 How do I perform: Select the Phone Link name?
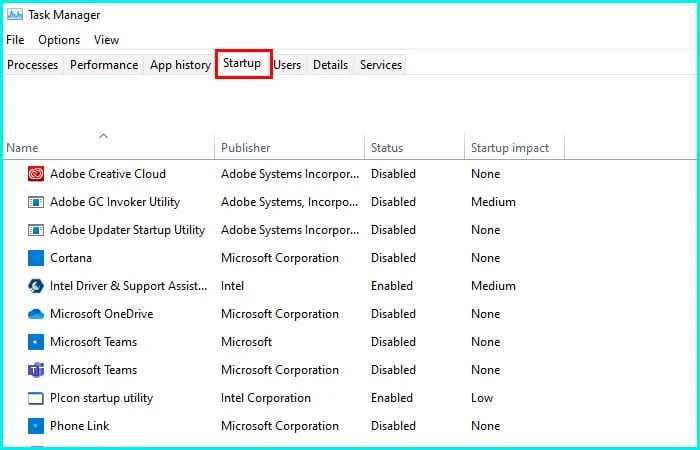[x=79, y=426]
